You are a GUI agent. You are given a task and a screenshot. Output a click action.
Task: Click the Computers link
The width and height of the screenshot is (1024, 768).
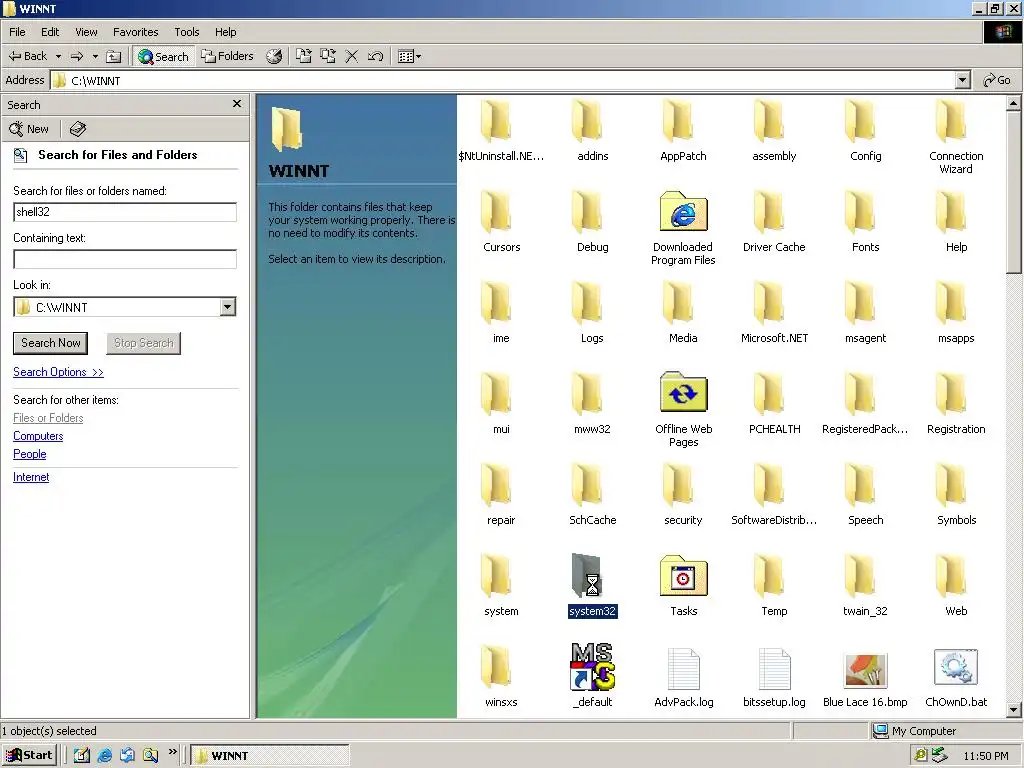38,436
